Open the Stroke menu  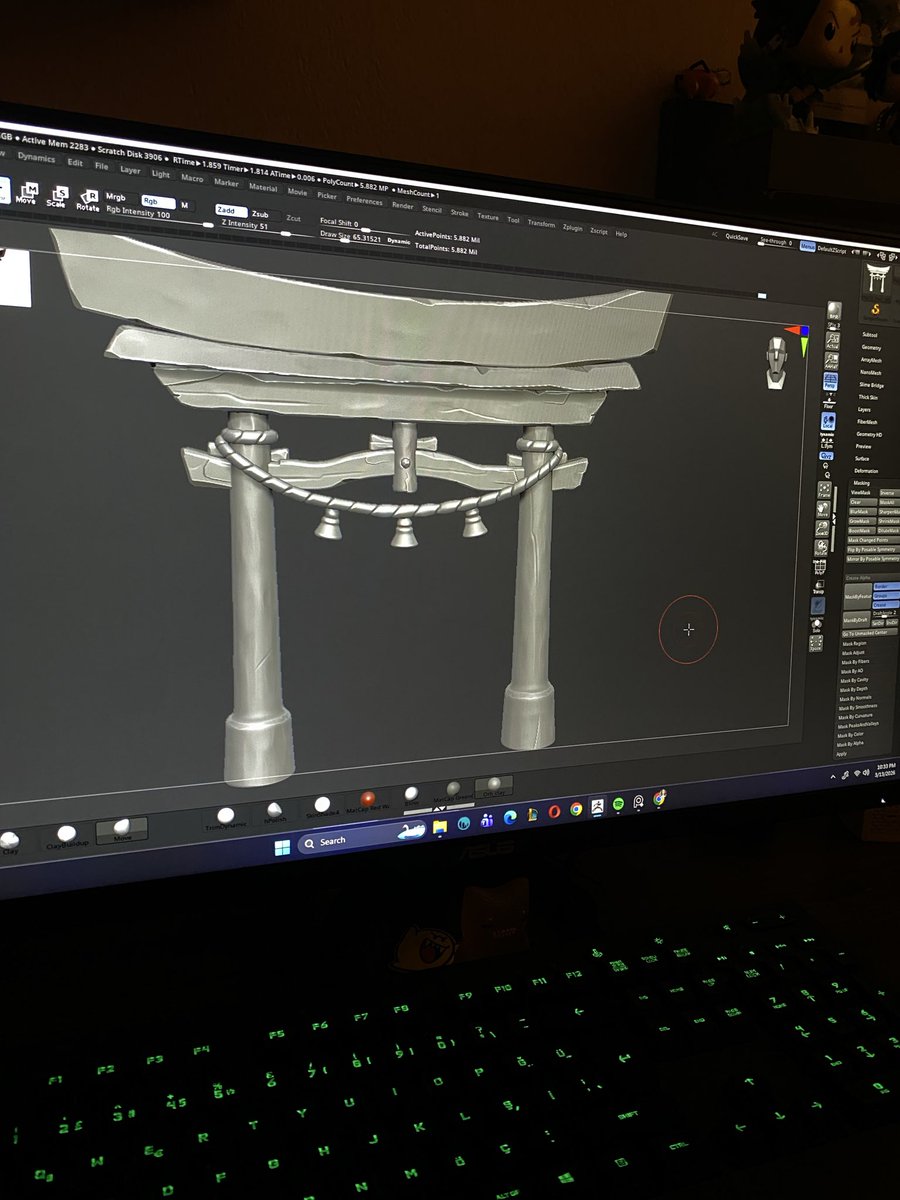(459, 212)
